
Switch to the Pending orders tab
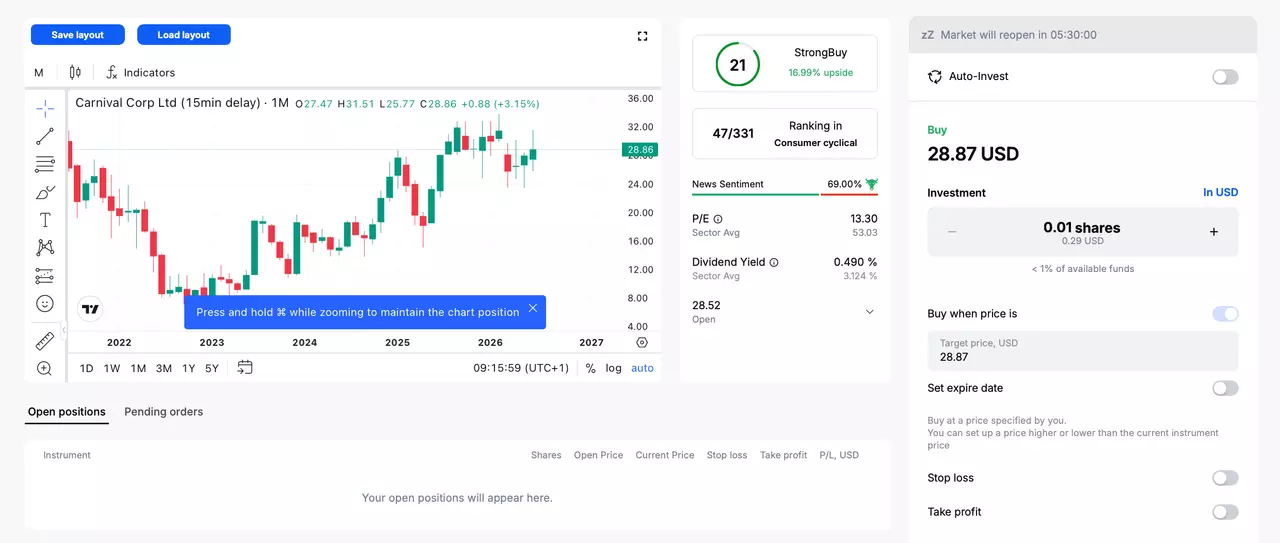[164, 412]
